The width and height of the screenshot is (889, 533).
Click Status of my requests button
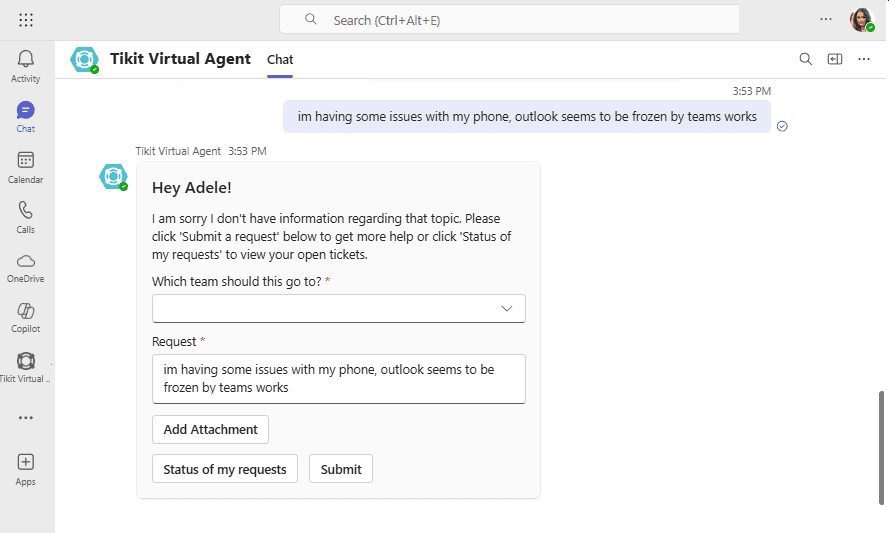click(225, 469)
